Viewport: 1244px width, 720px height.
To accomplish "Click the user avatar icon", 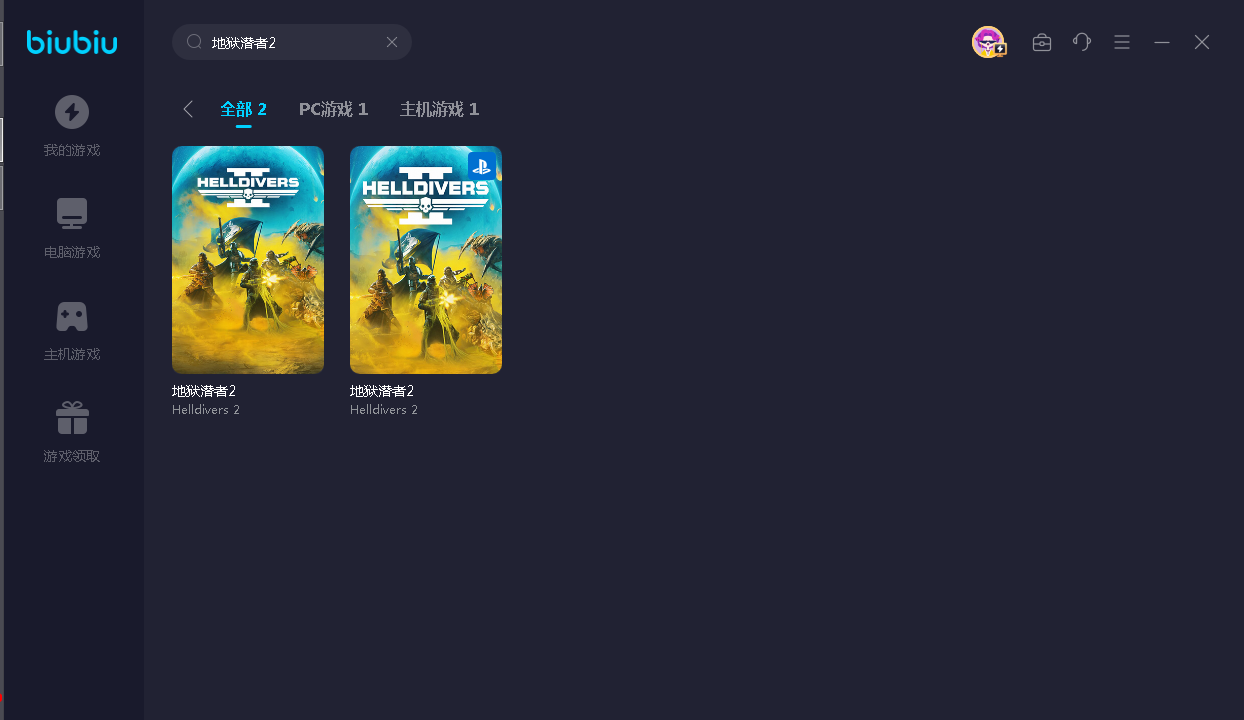I will (x=988, y=42).
